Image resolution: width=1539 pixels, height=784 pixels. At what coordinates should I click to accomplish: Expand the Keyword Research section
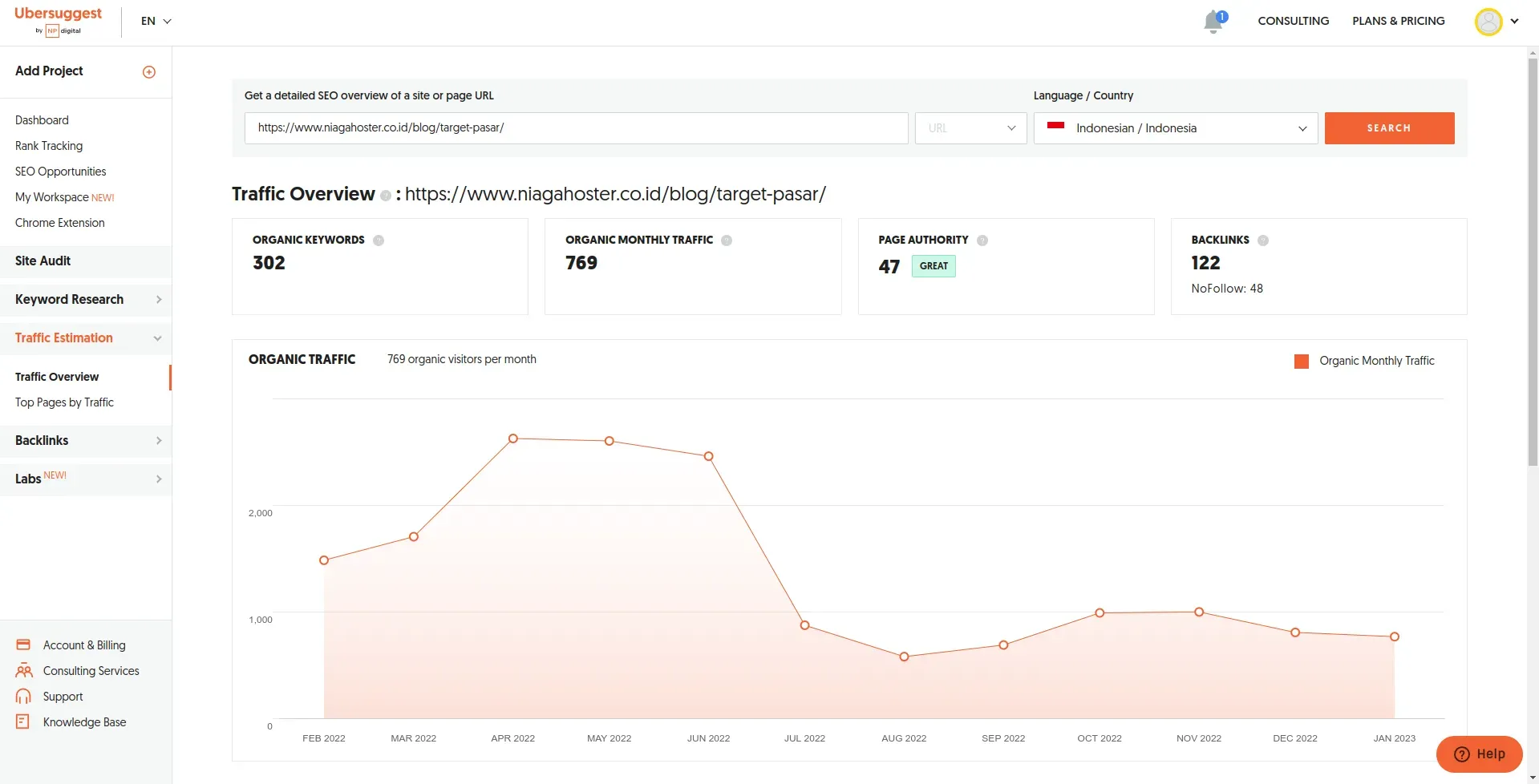[x=86, y=300]
